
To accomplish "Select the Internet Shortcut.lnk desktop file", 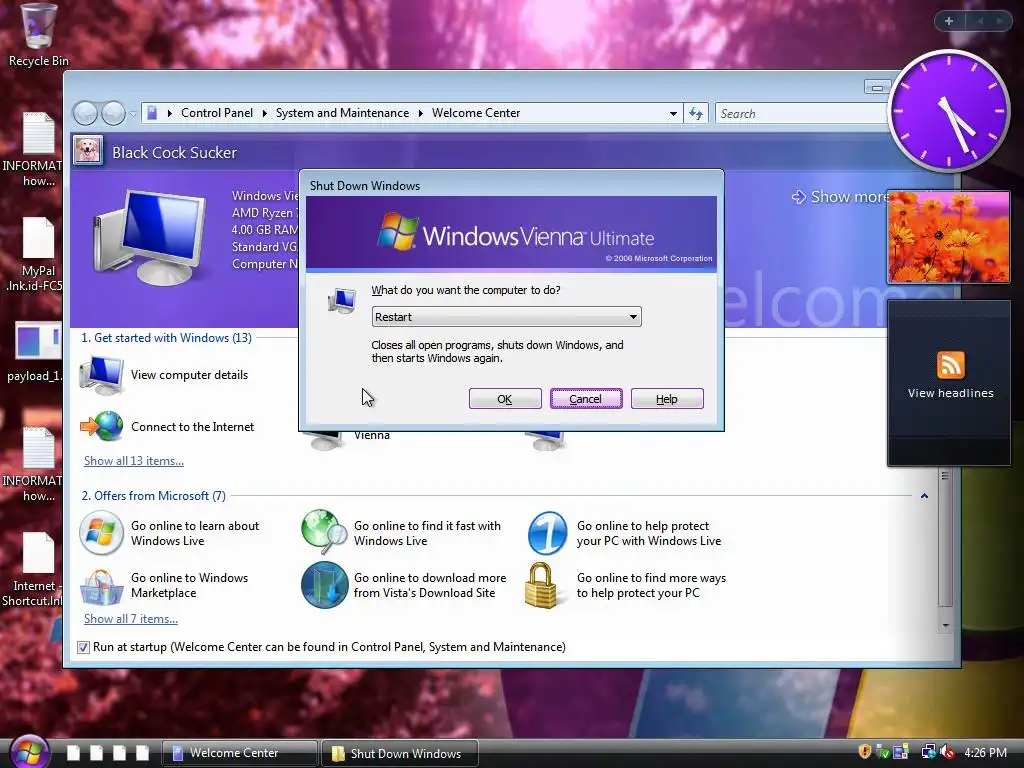I will [x=35, y=569].
